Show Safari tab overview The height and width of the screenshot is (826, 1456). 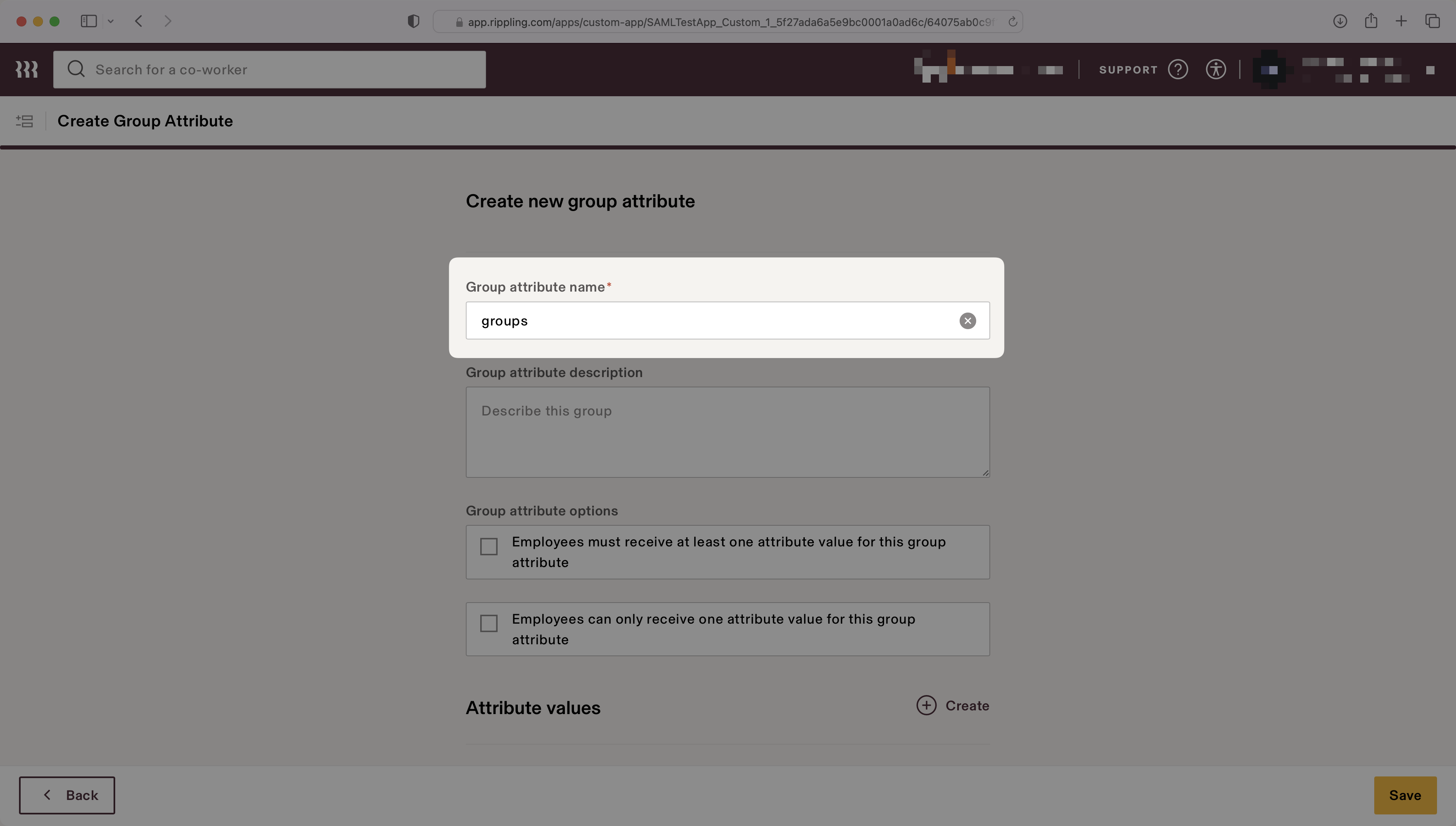(1432, 21)
